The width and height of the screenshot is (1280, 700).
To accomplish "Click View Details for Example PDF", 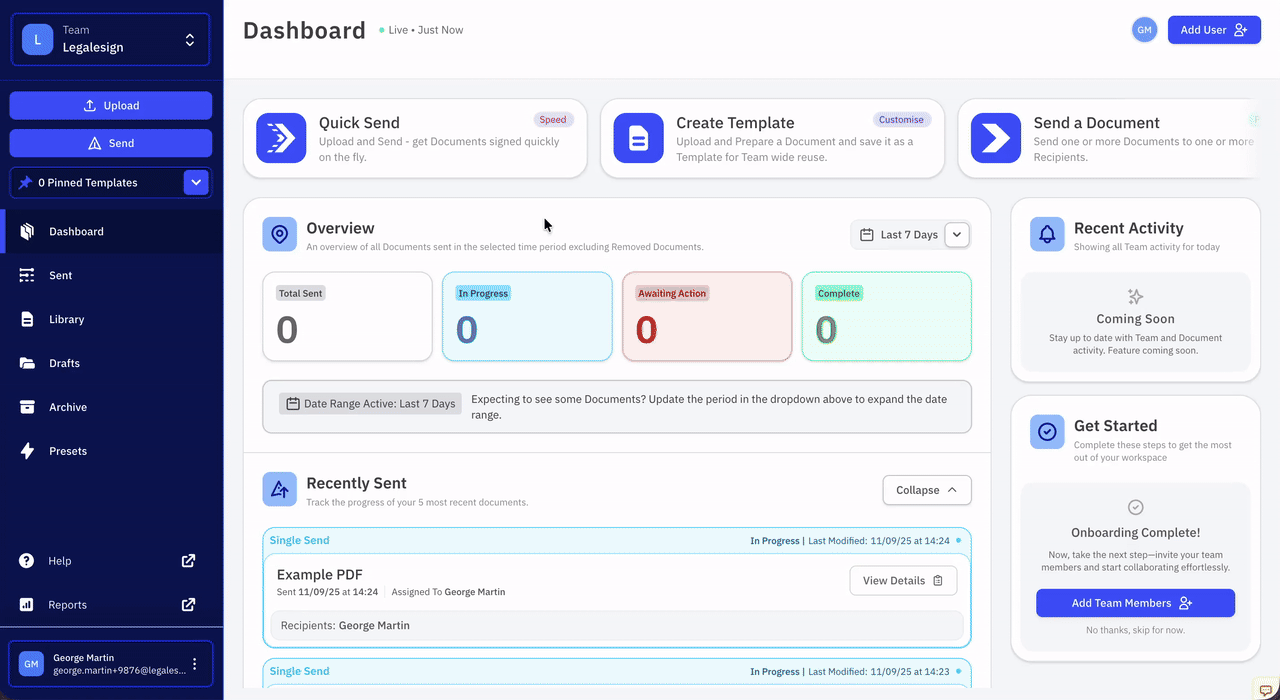I will (902, 581).
